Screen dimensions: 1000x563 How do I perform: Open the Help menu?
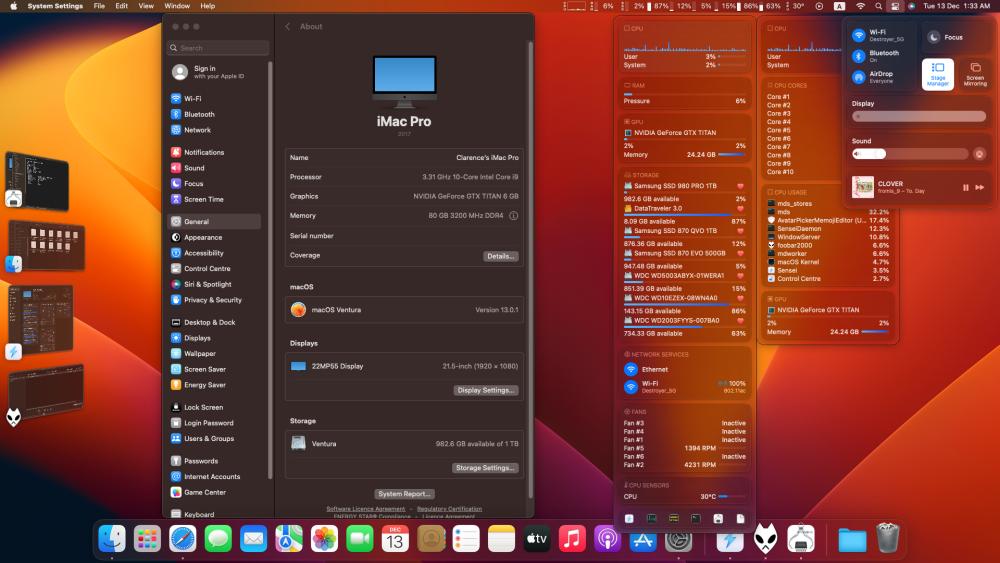208,6
